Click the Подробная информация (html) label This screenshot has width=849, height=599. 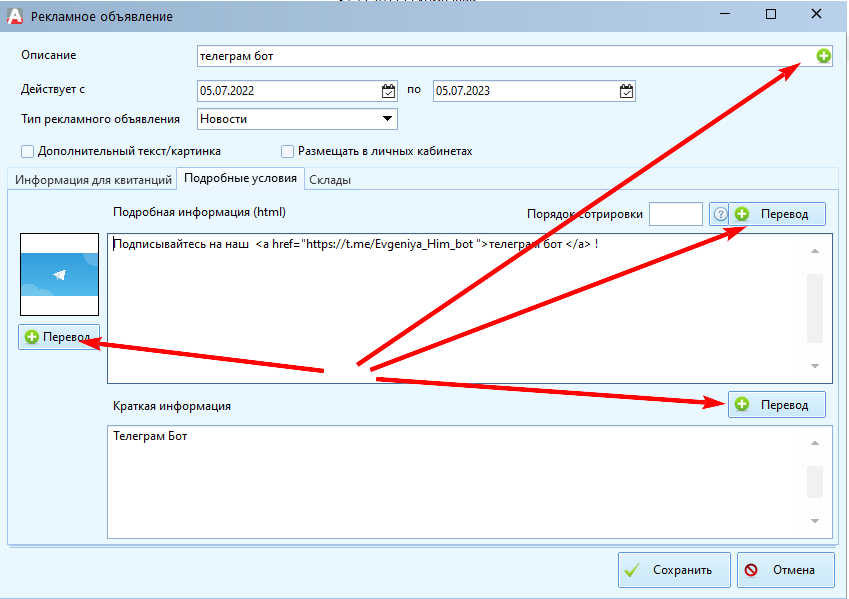(x=199, y=212)
